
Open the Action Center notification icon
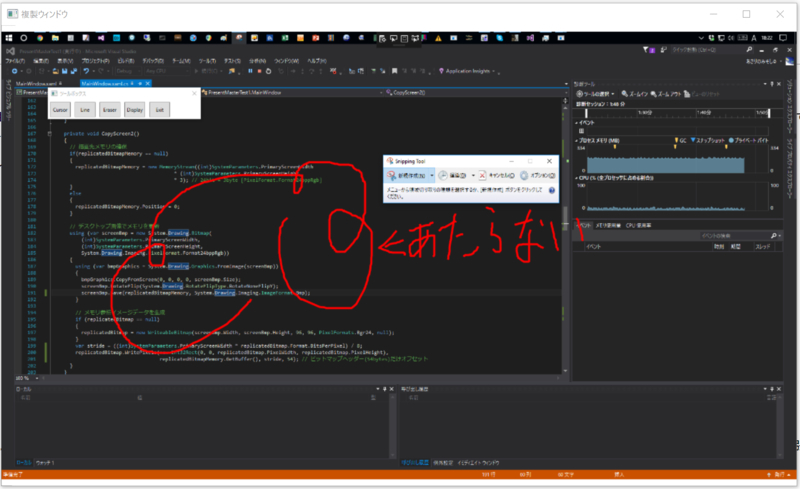click(x=783, y=38)
